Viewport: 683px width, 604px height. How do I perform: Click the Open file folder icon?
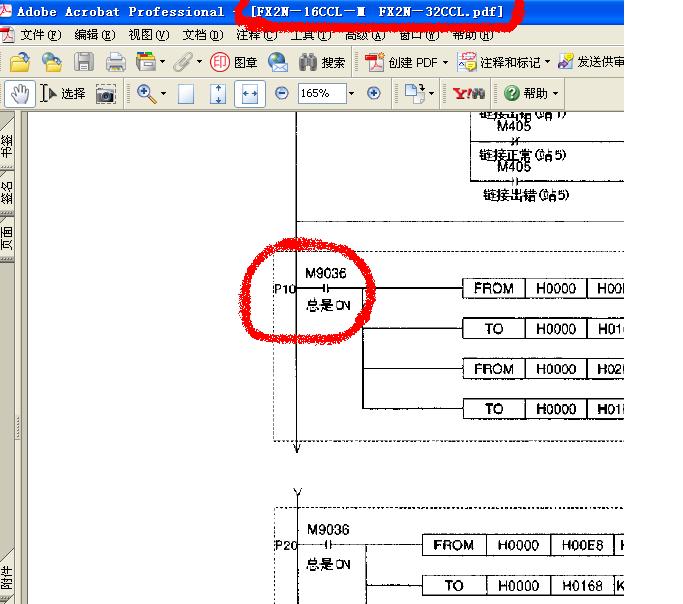pos(18,62)
